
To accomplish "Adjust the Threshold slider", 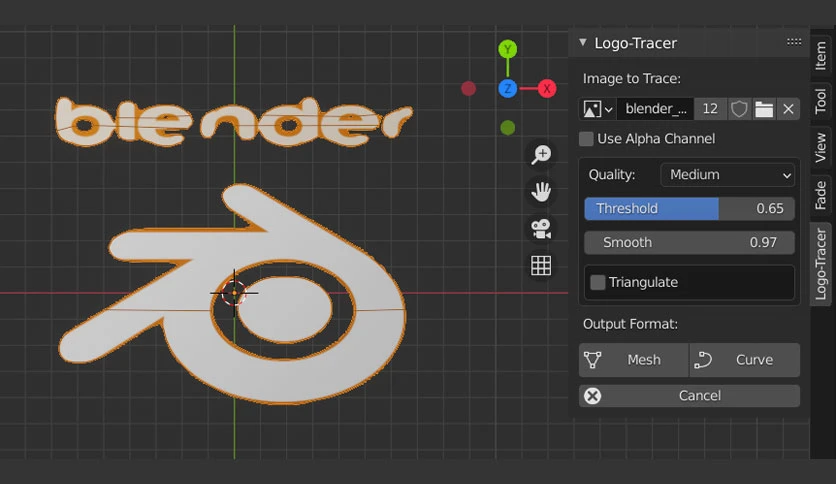I will 689,208.
